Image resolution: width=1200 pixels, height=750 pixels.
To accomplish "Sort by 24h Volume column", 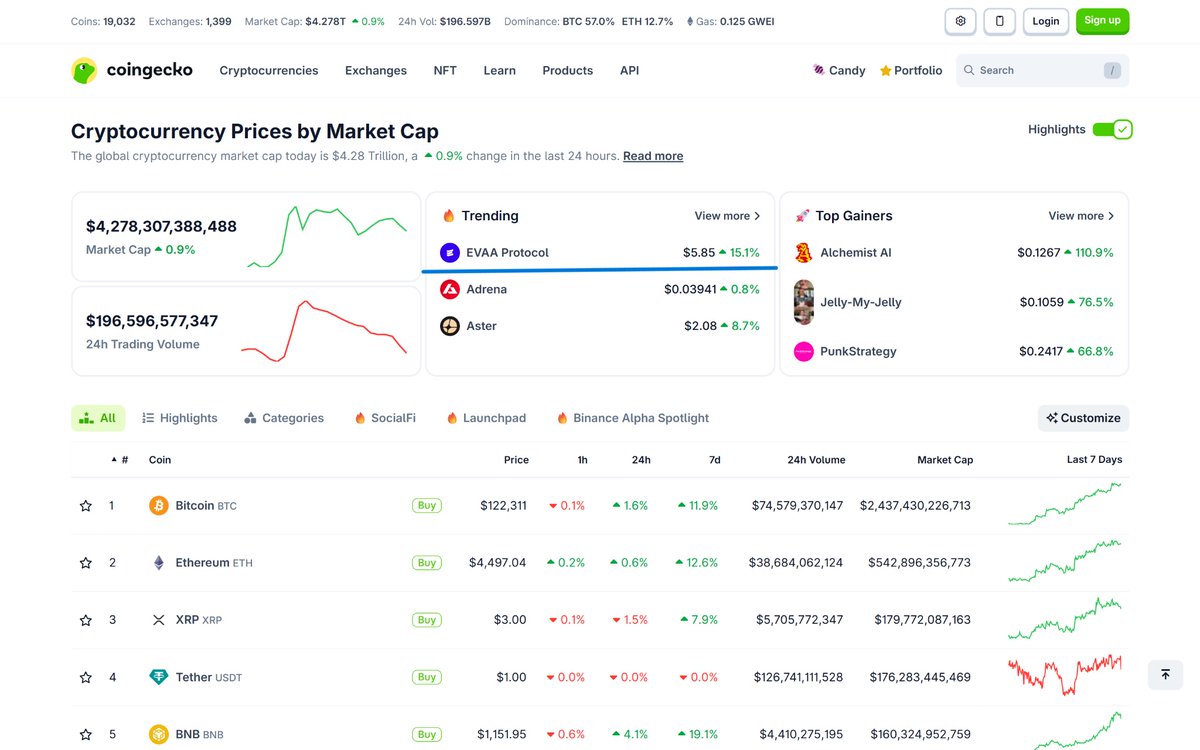I will click(x=816, y=460).
